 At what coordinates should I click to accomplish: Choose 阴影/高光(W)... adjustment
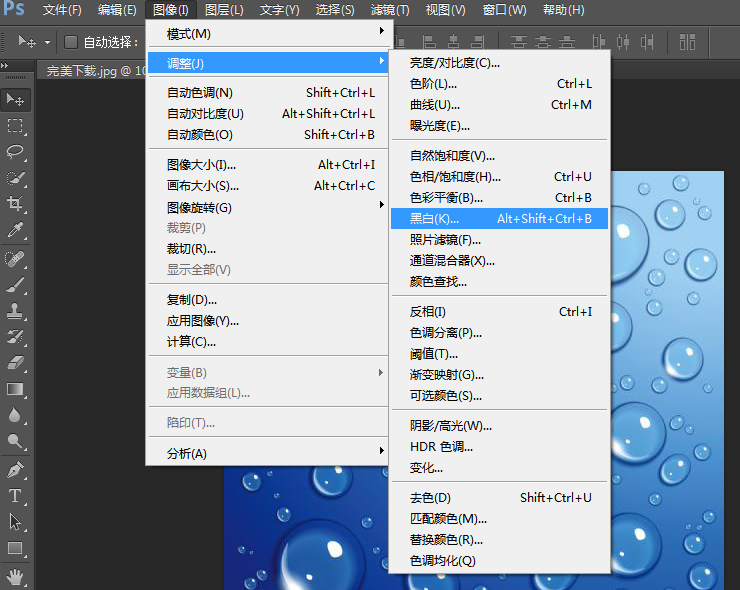pyautogui.click(x=499, y=426)
